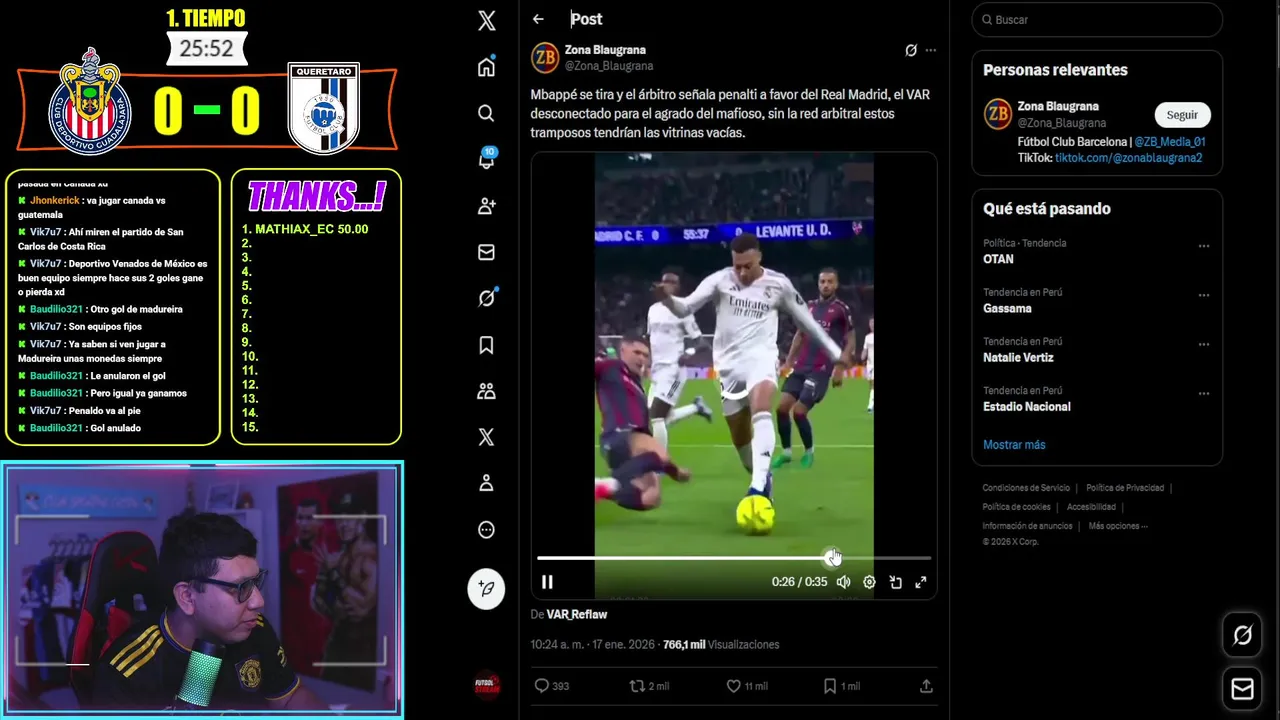Click the Grok explain icon on post header
This screenshot has height=720, width=1280.
pyautogui.click(x=911, y=50)
